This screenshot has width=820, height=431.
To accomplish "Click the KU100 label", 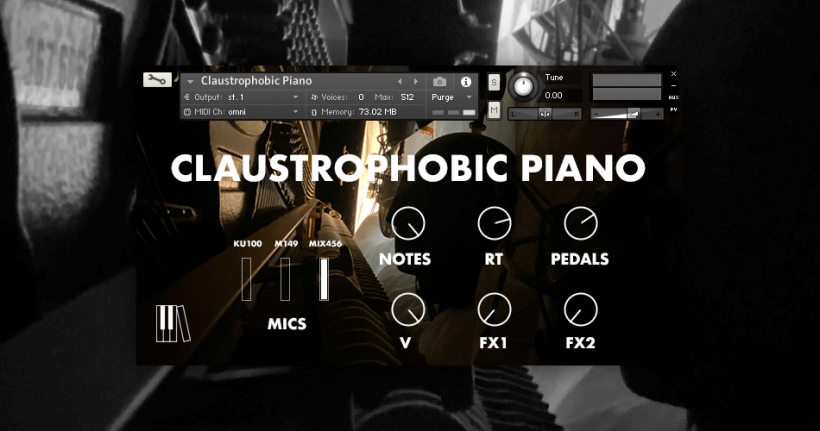I will point(248,244).
